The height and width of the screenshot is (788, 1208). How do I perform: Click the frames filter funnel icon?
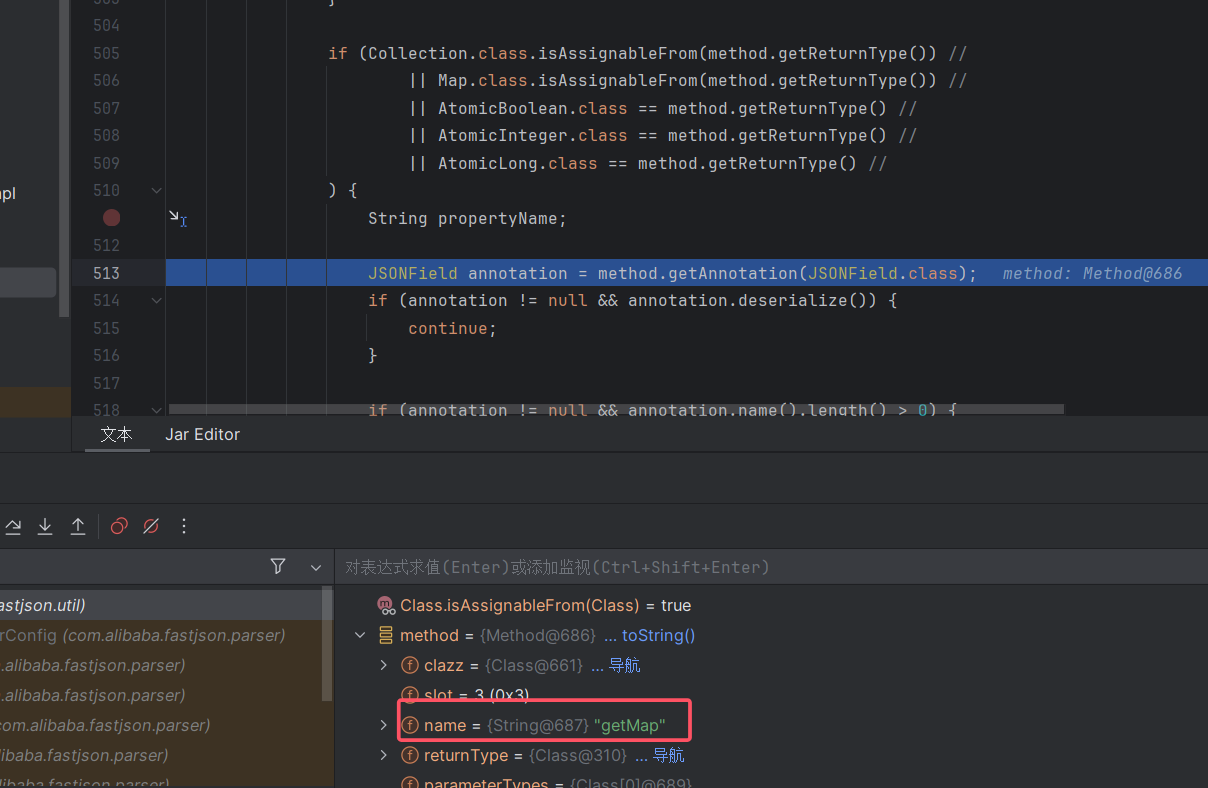(x=278, y=566)
